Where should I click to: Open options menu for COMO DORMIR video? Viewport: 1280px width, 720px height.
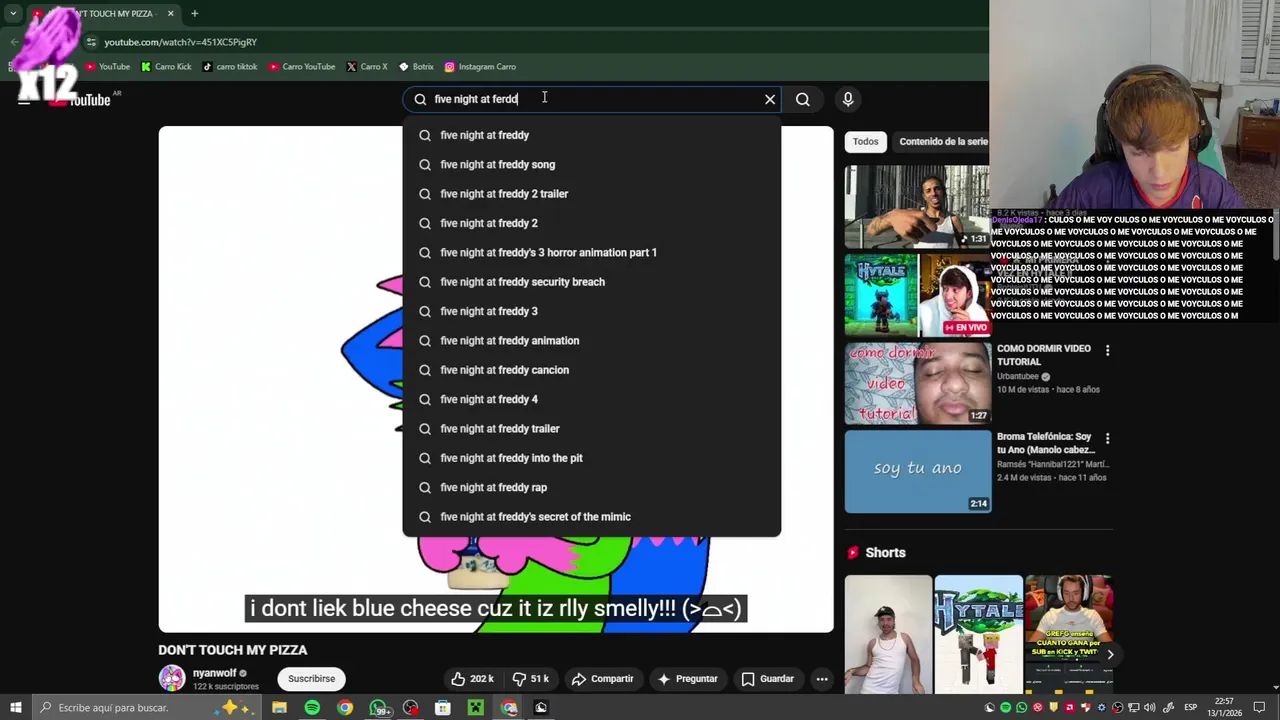pyautogui.click(x=1107, y=350)
